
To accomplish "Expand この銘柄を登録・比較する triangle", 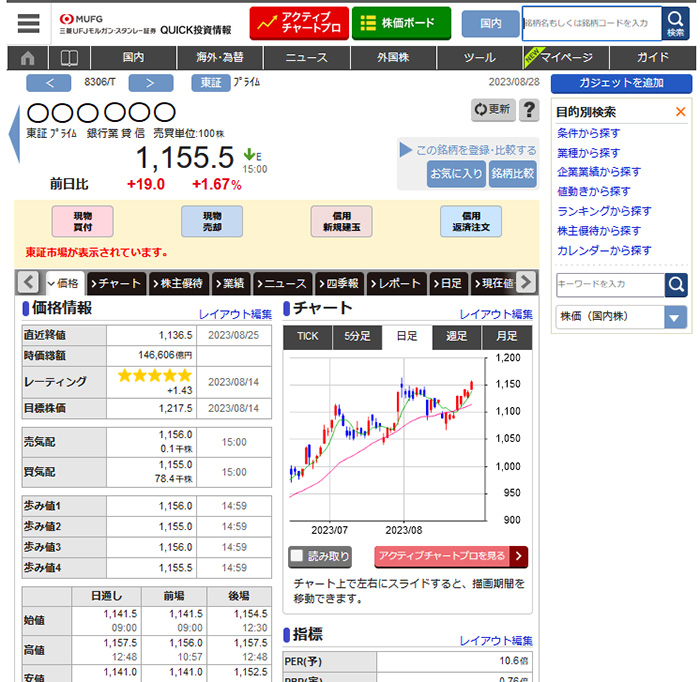I will pos(405,150).
